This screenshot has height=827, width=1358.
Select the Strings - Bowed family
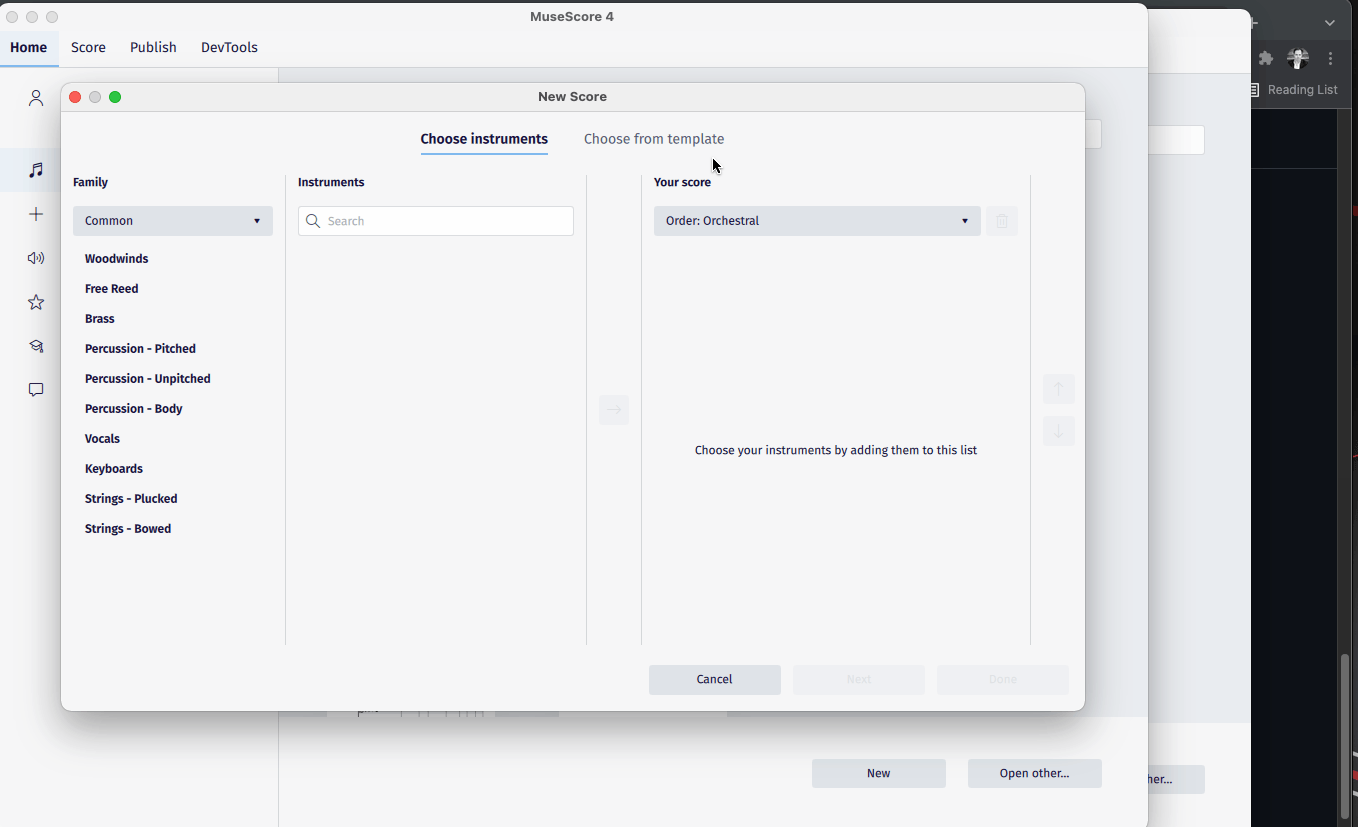coord(127,528)
